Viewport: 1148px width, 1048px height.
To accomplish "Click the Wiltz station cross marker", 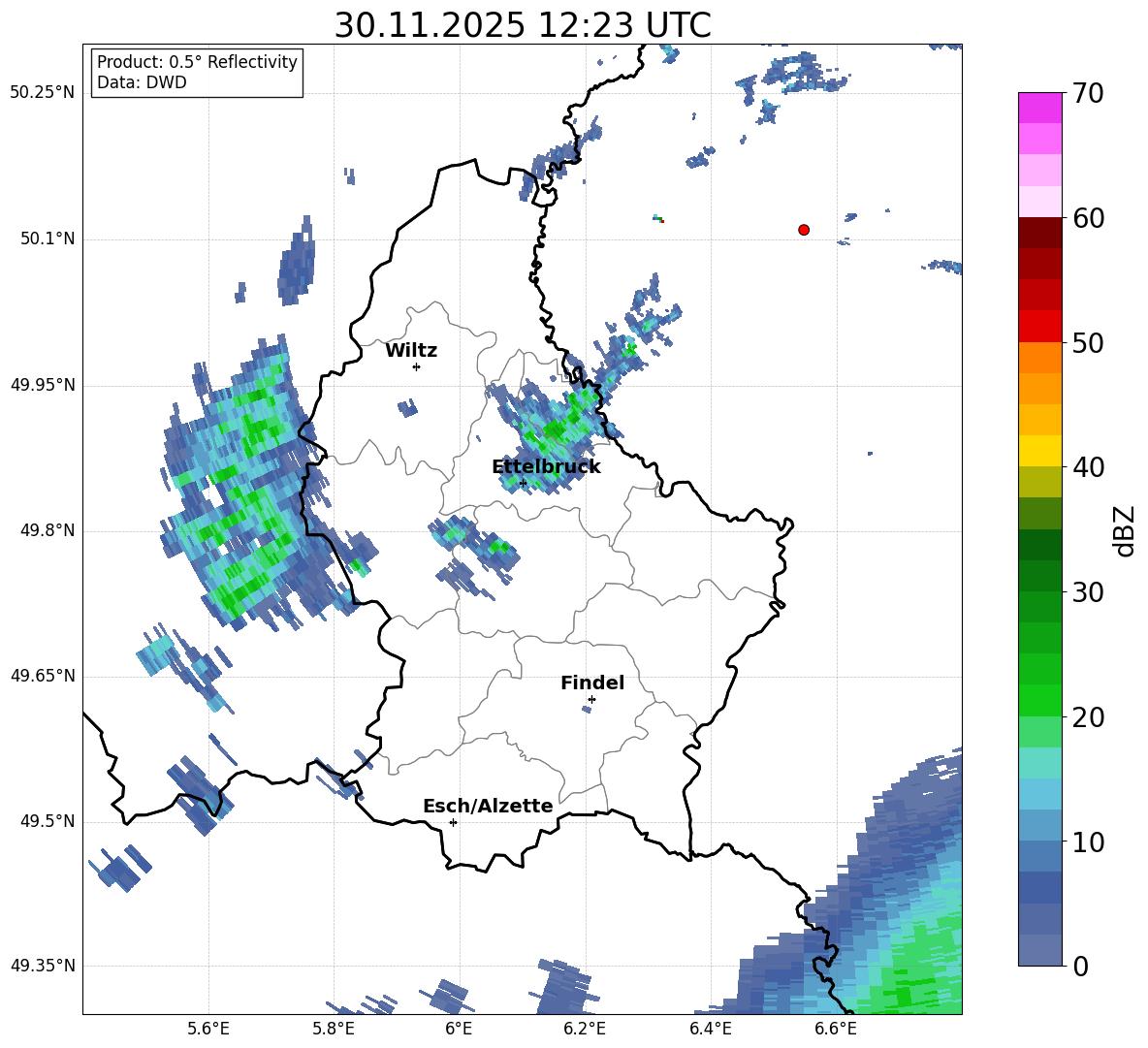I will click(417, 366).
